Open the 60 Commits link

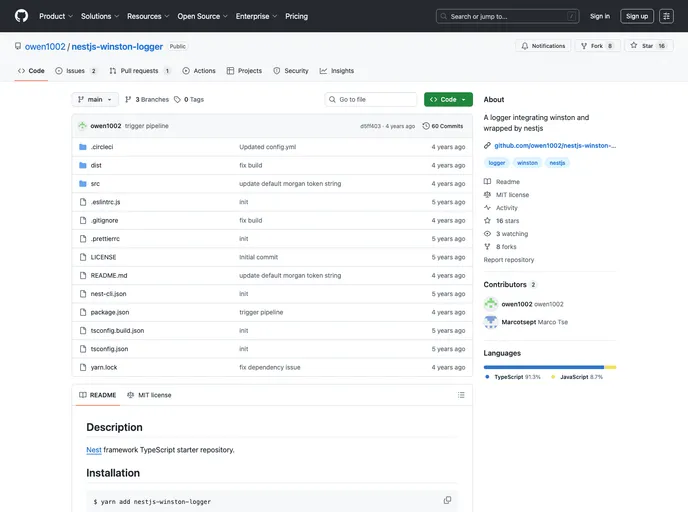point(443,126)
